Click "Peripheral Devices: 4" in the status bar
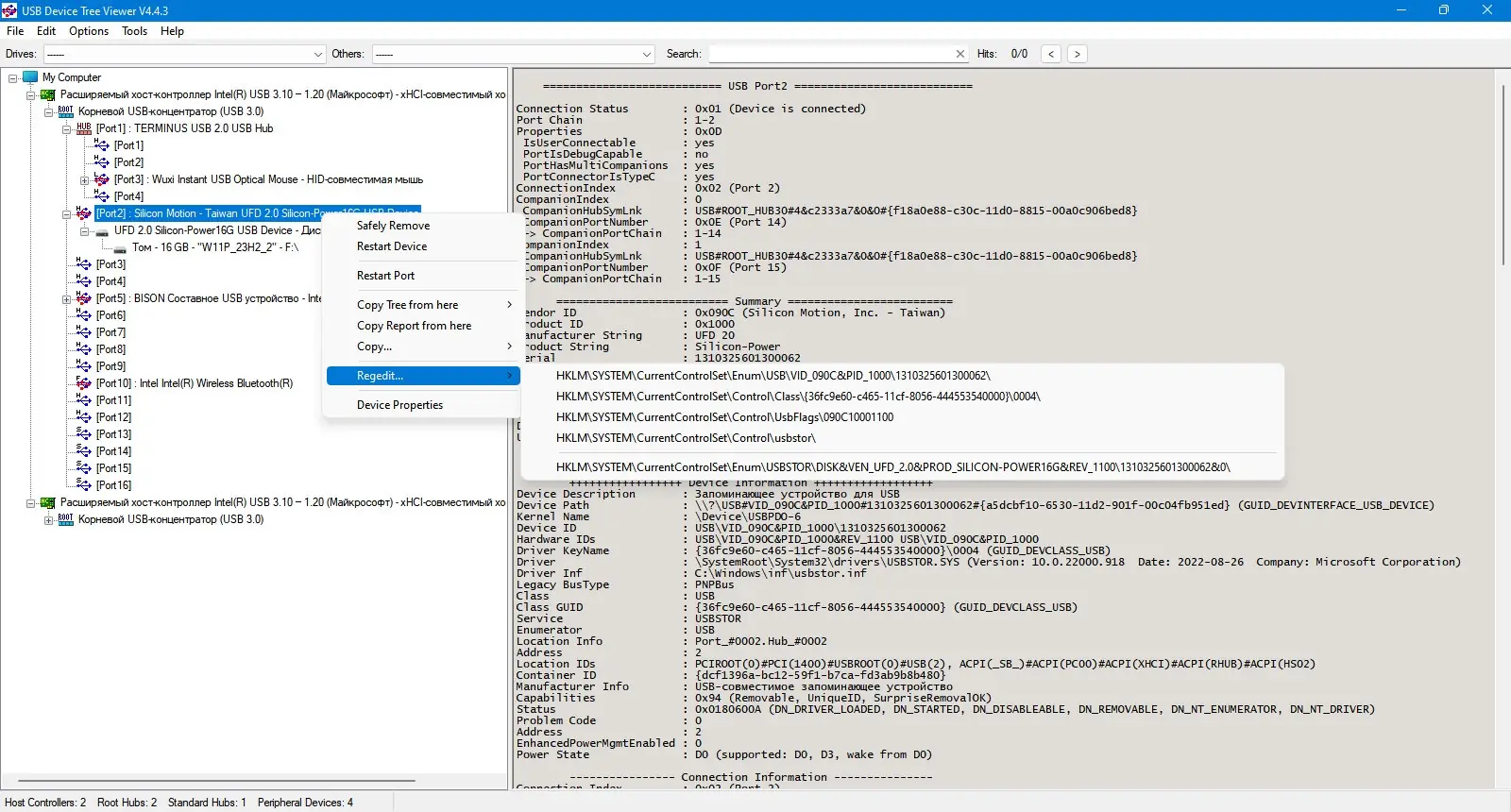Viewport: 1511px width, 812px height. point(305,803)
